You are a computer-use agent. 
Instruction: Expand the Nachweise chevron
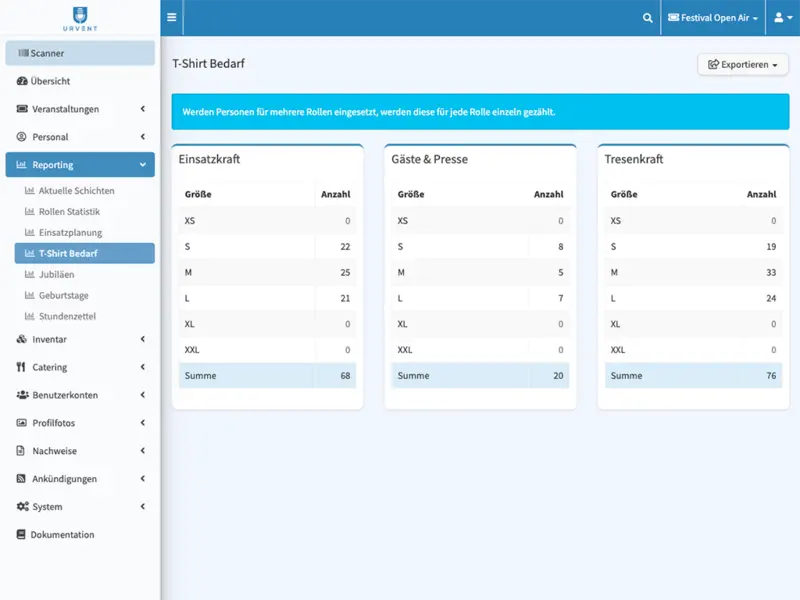(143, 451)
